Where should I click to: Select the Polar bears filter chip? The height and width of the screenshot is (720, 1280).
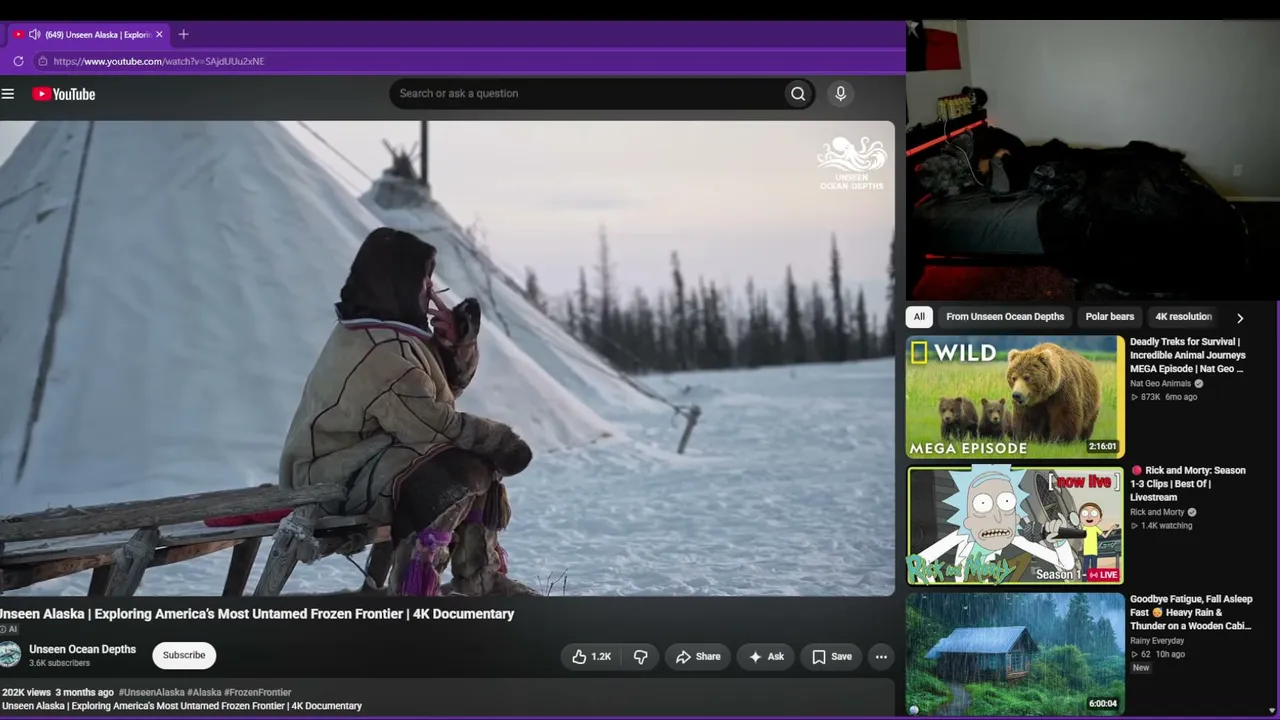tap(1110, 317)
